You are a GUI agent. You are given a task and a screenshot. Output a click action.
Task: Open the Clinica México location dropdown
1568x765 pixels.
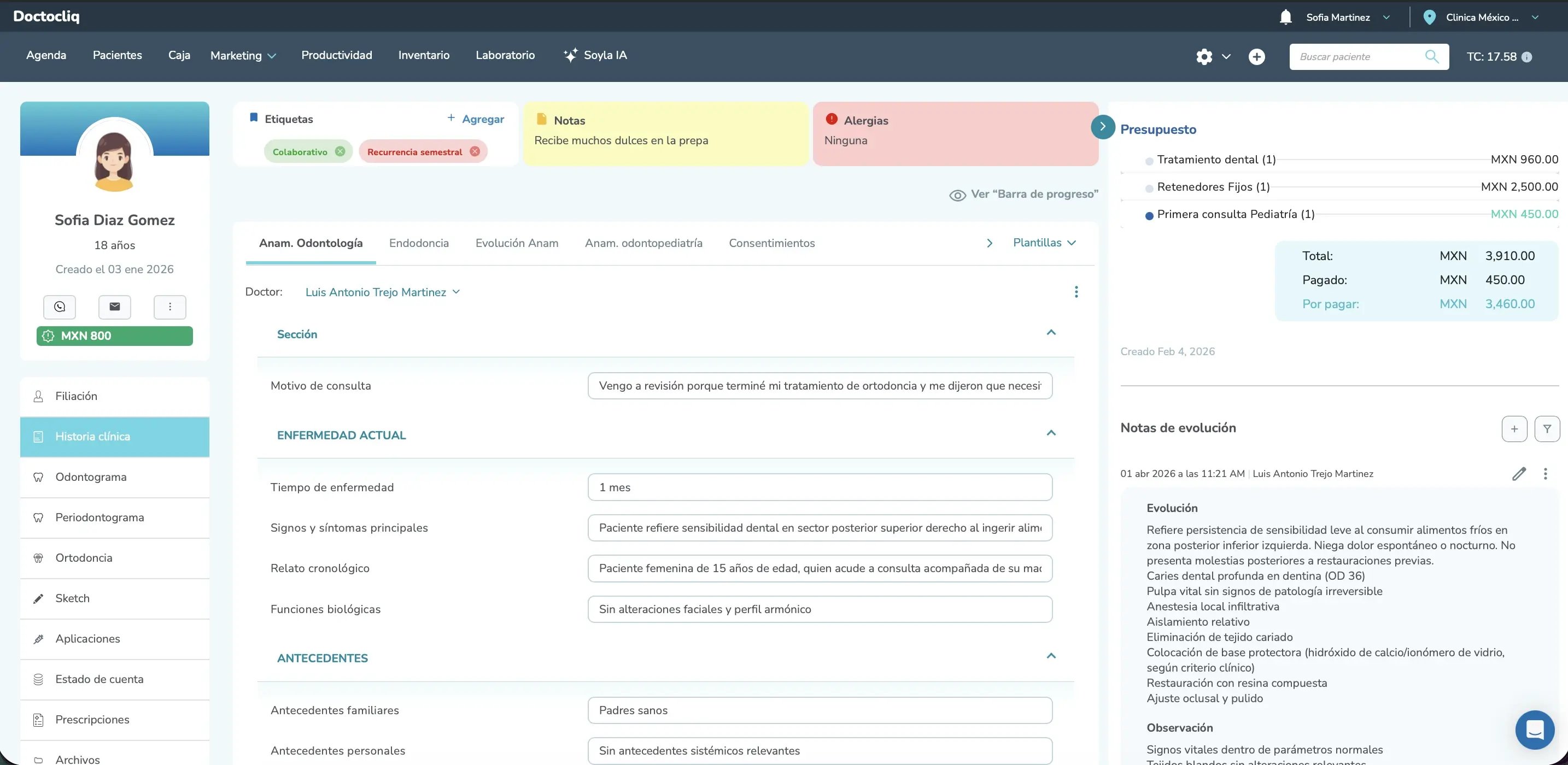1492,17
